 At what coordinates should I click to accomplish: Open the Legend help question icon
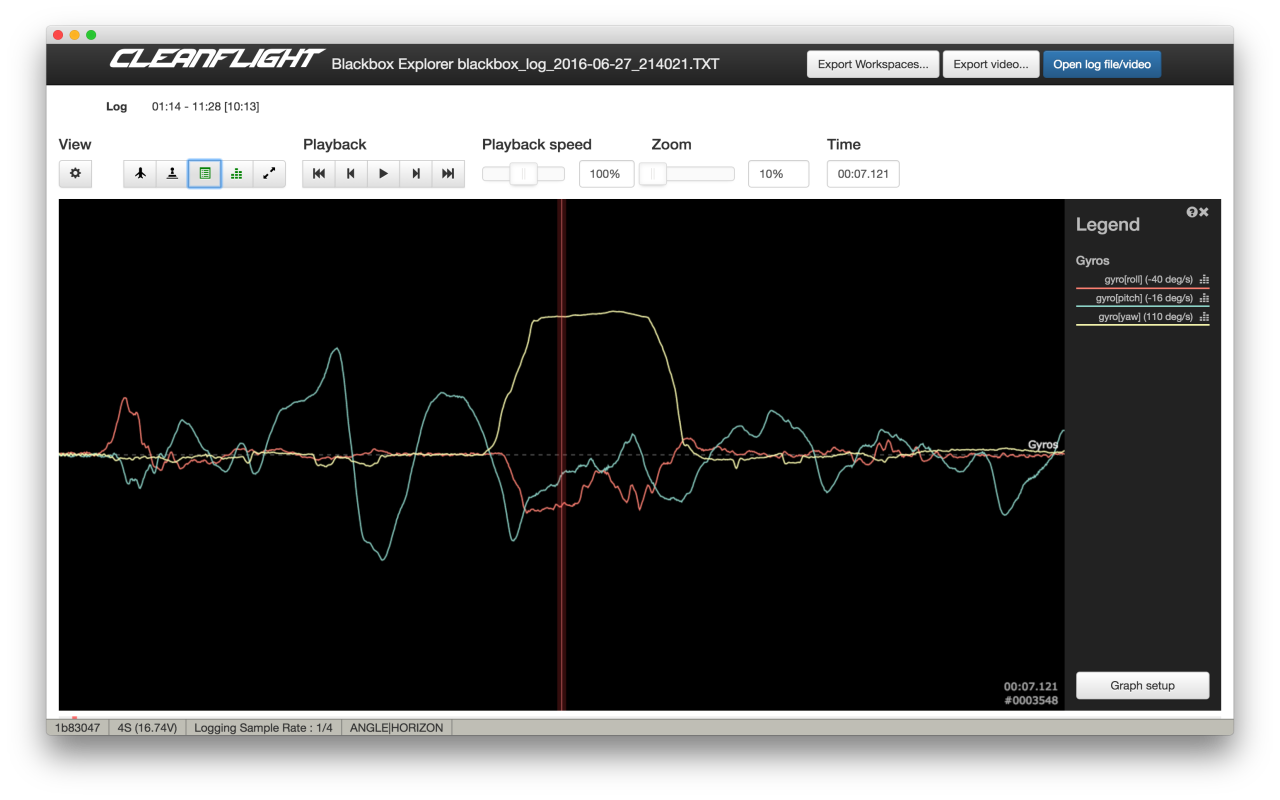pyautogui.click(x=1191, y=212)
